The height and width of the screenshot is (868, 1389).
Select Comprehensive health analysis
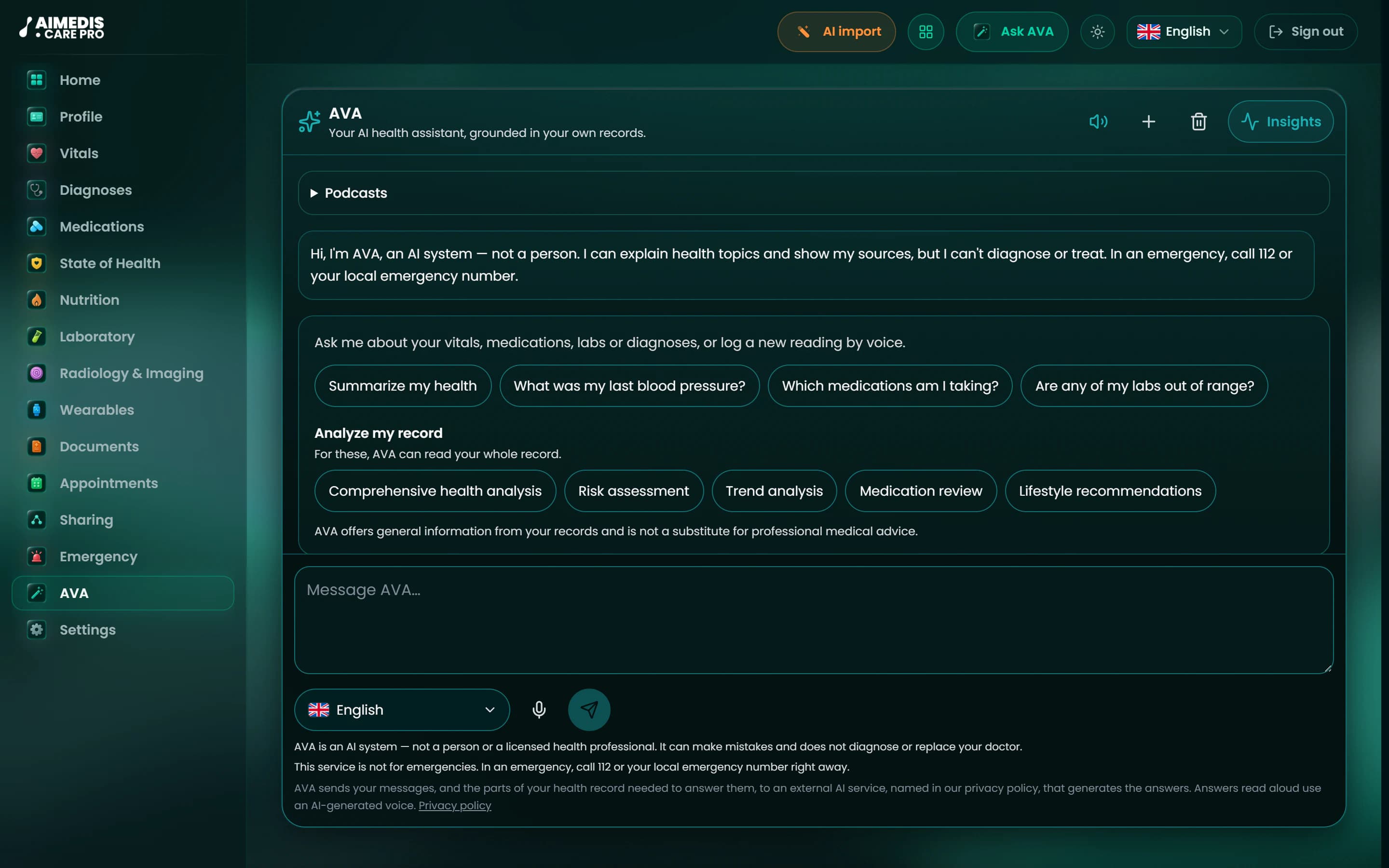coord(435,491)
